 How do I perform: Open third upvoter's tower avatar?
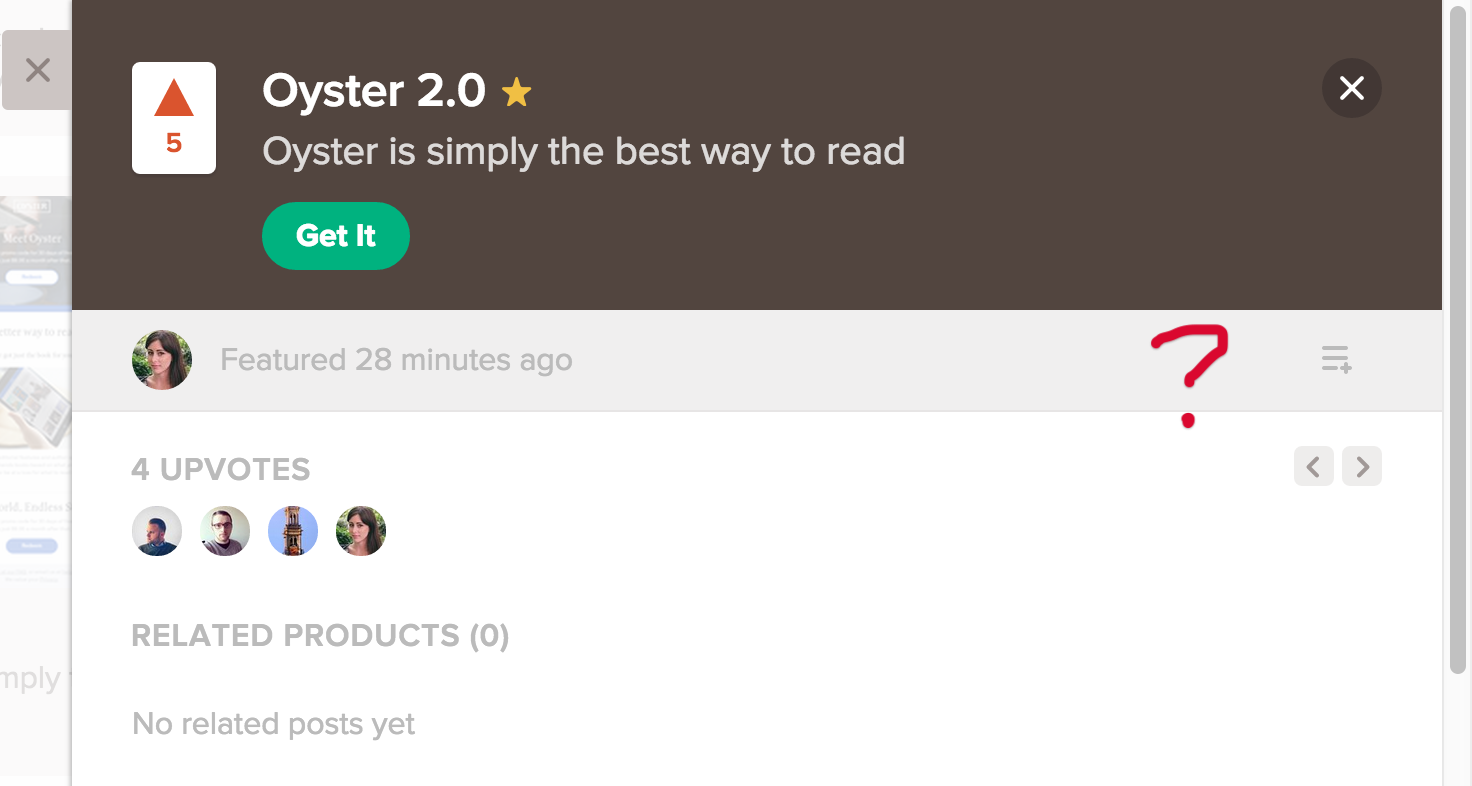click(293, 531)
